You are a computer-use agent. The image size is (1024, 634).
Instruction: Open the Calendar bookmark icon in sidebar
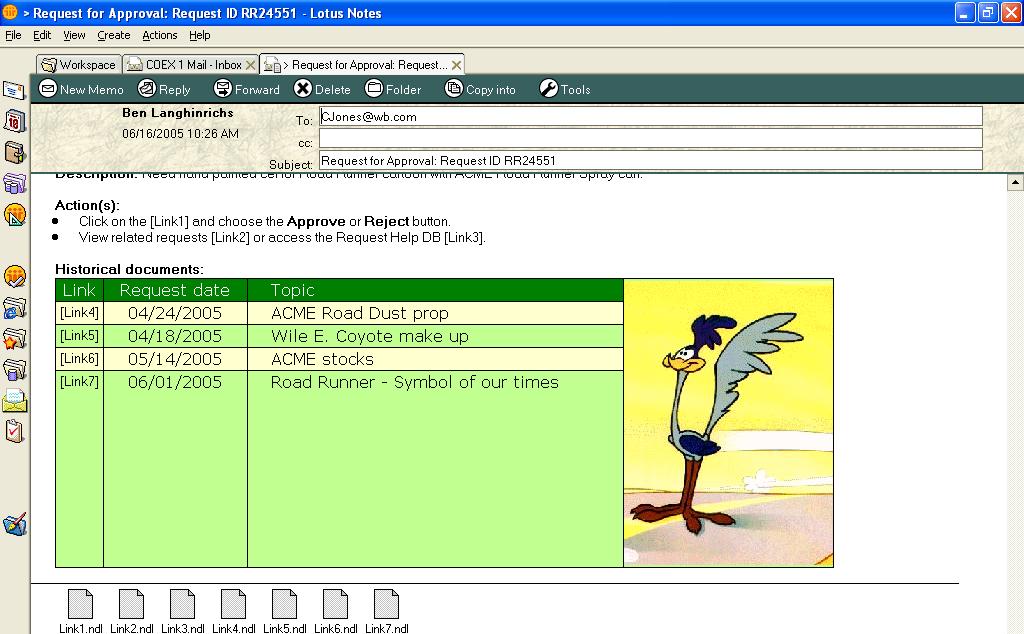click(x=14, y=121)
